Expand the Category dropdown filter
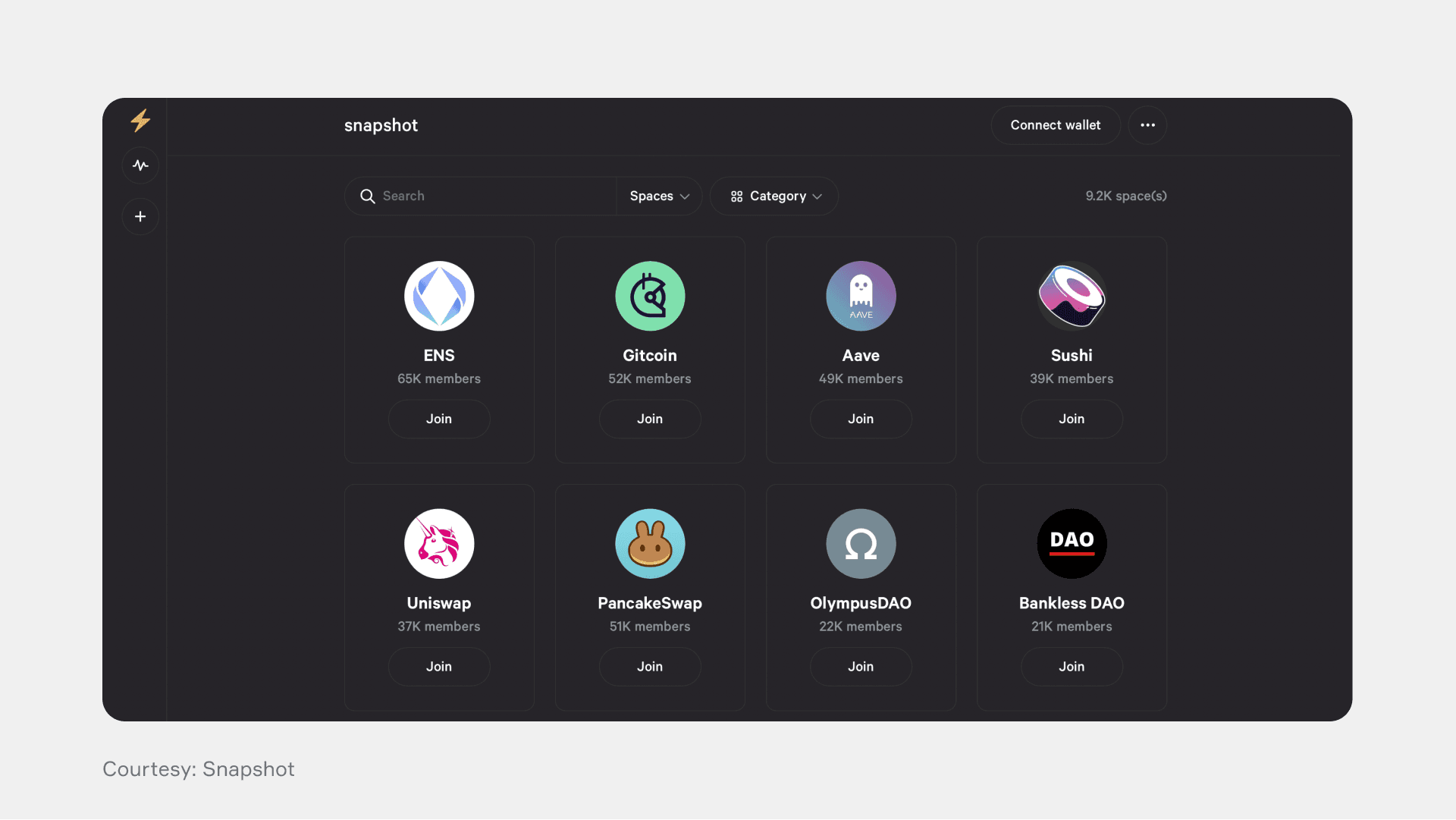The image size is (1456, 820). point(775,195)
